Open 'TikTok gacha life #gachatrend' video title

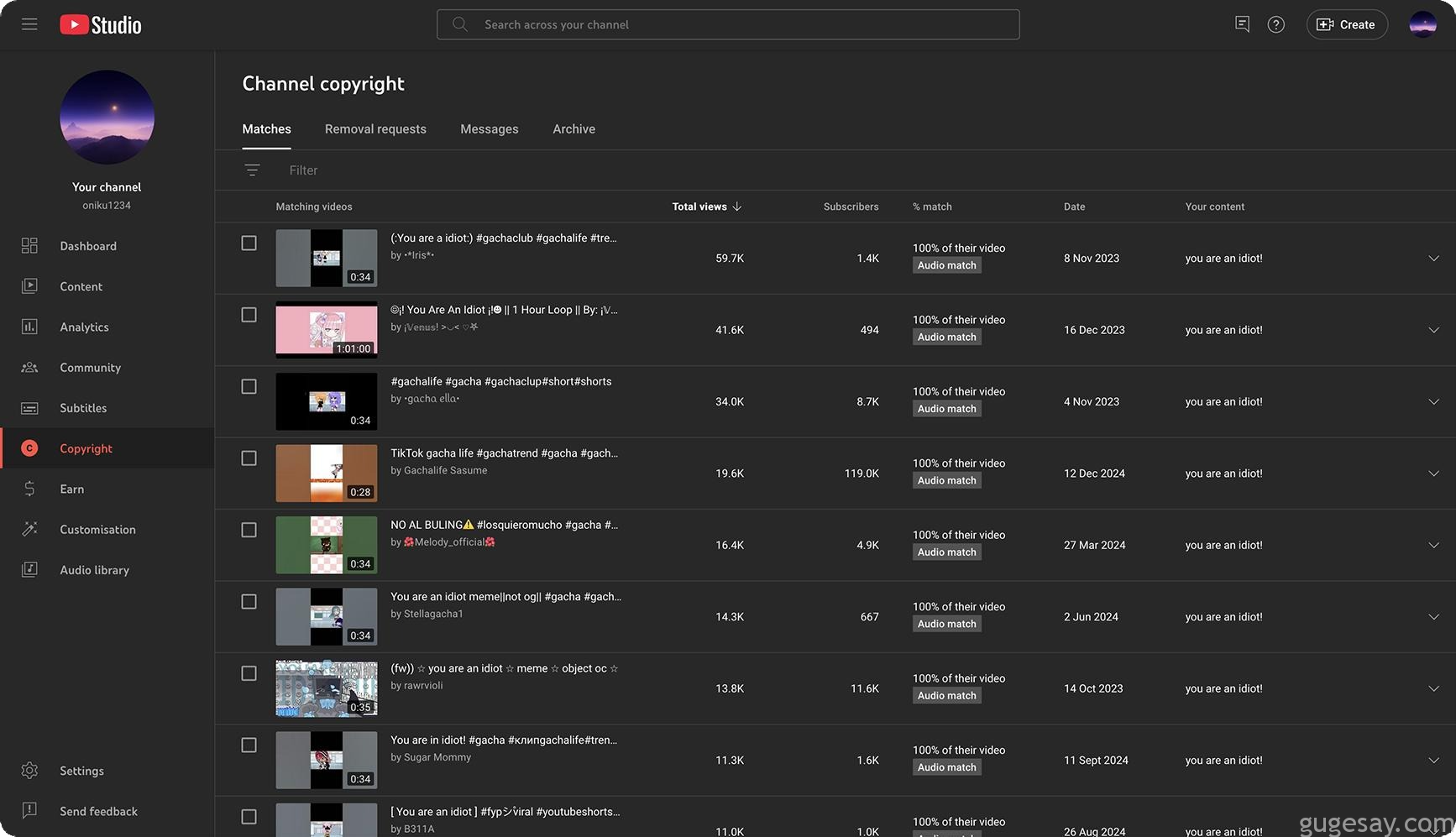point(504,453)
